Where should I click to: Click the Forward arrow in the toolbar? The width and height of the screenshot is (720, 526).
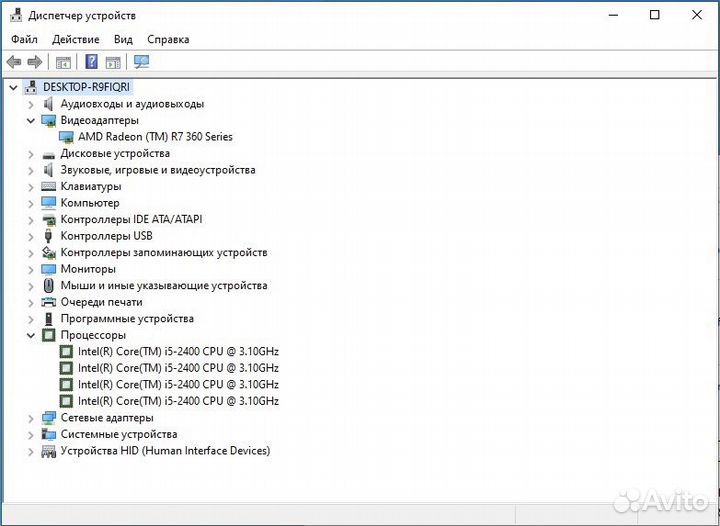tap(34, 62)
